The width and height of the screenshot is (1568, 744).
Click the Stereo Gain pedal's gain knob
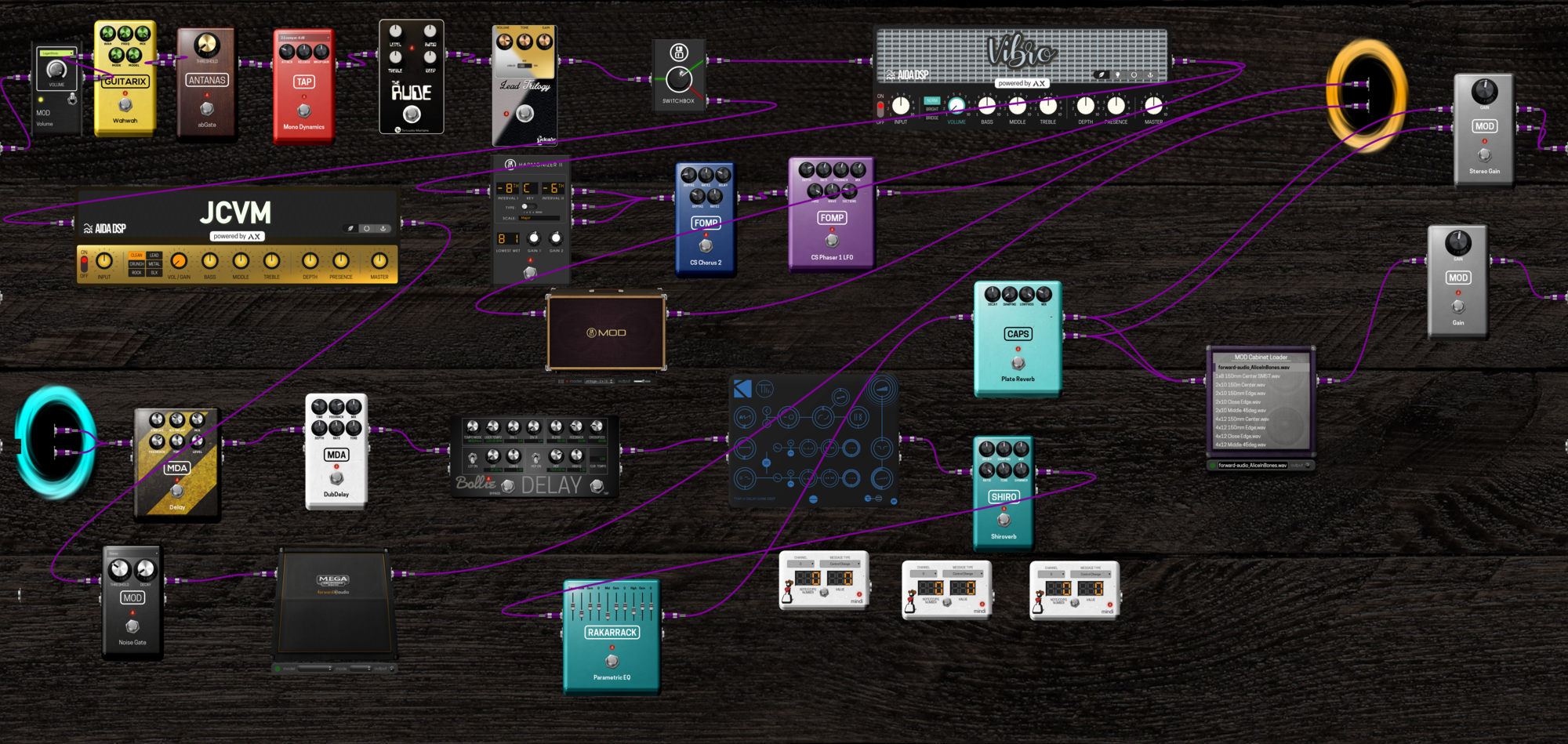click(x=1484, y=91)
